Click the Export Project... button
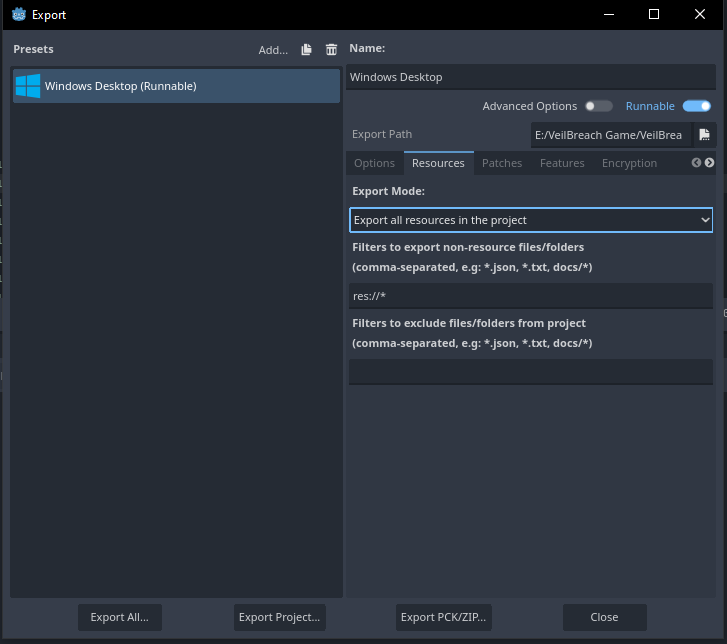Image resolution: width=727 pixels, height=644 pixels. [x=280, y=617]
